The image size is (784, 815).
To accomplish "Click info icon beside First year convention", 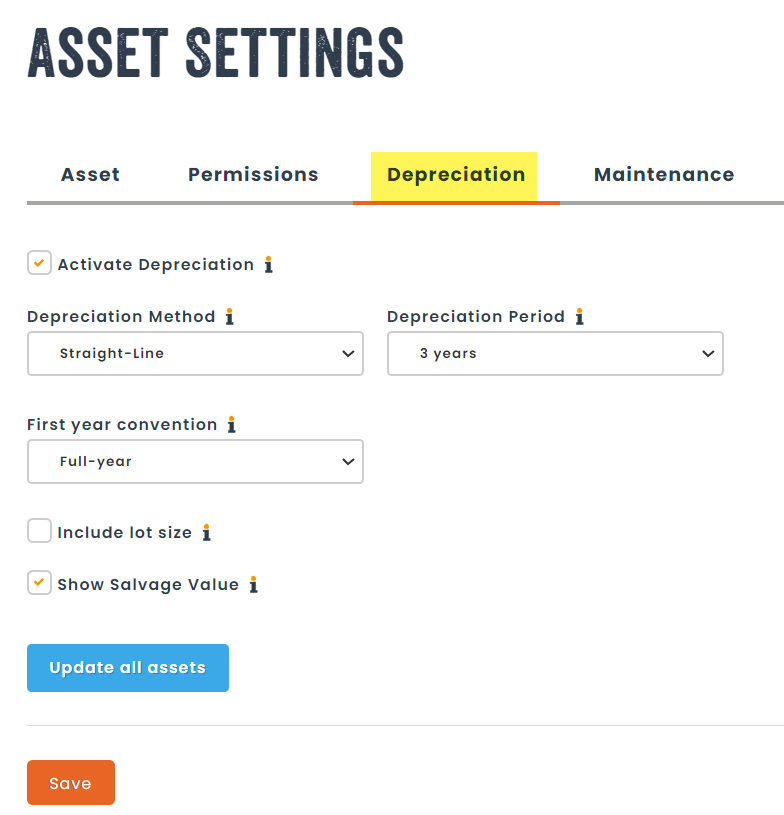I will [x=231, y=425].
